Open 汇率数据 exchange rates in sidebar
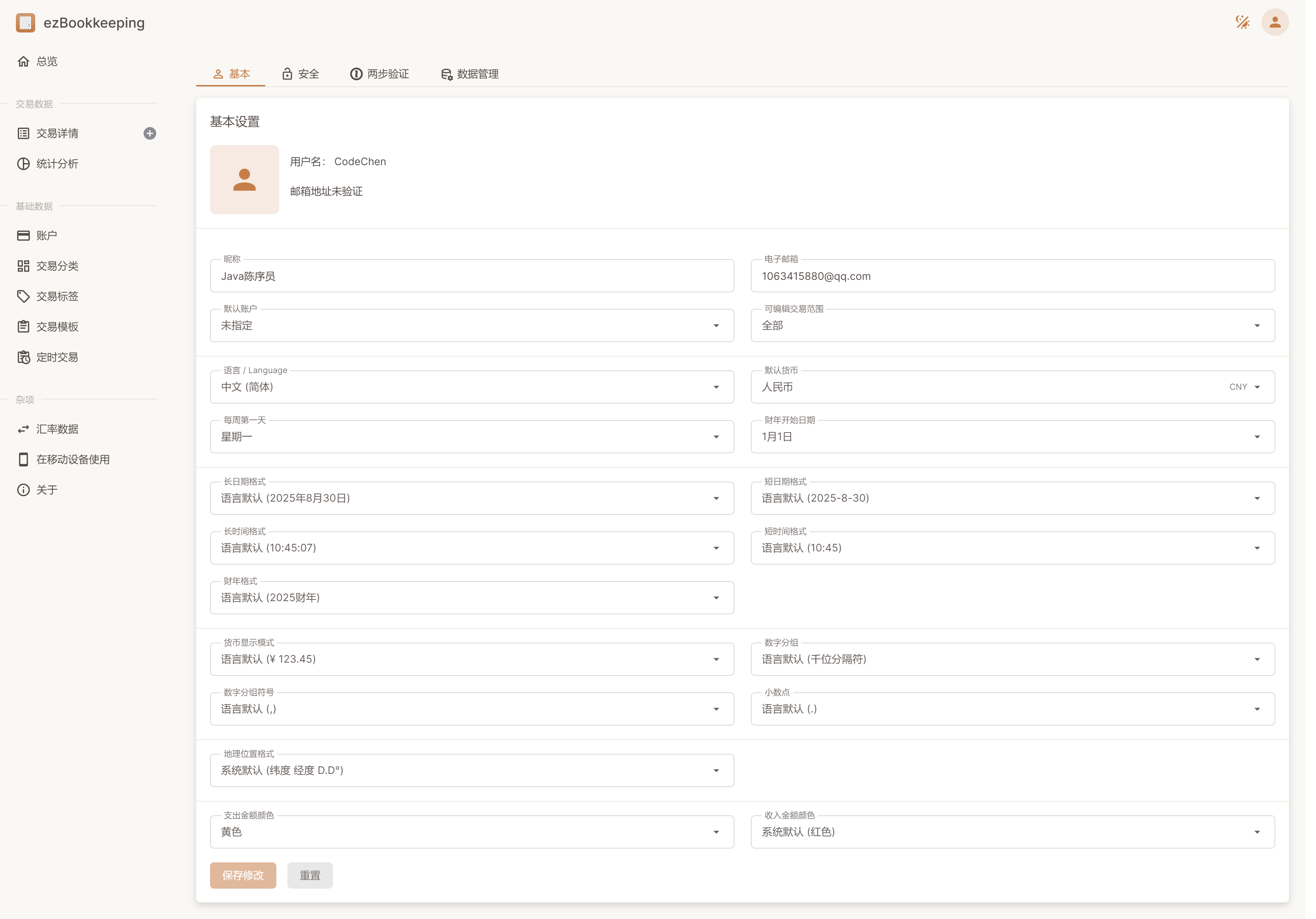The height and width of the screenshot is (919, 1316). 57,429
